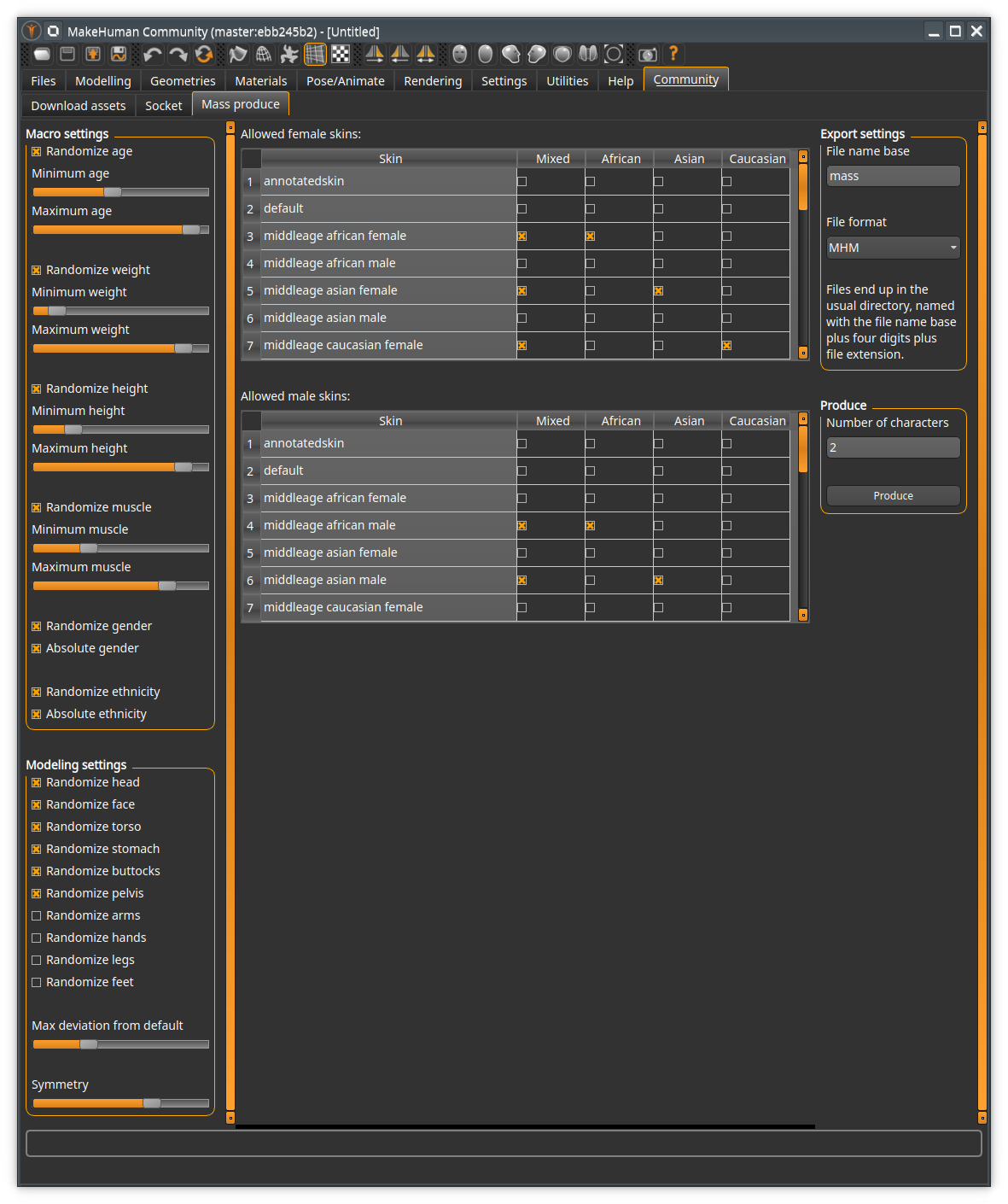Viewport: 1008px width, 1204px height.
Task: Click female skins table scroll-down arrow
Action: pyautogui.click(x=803, y=353)
